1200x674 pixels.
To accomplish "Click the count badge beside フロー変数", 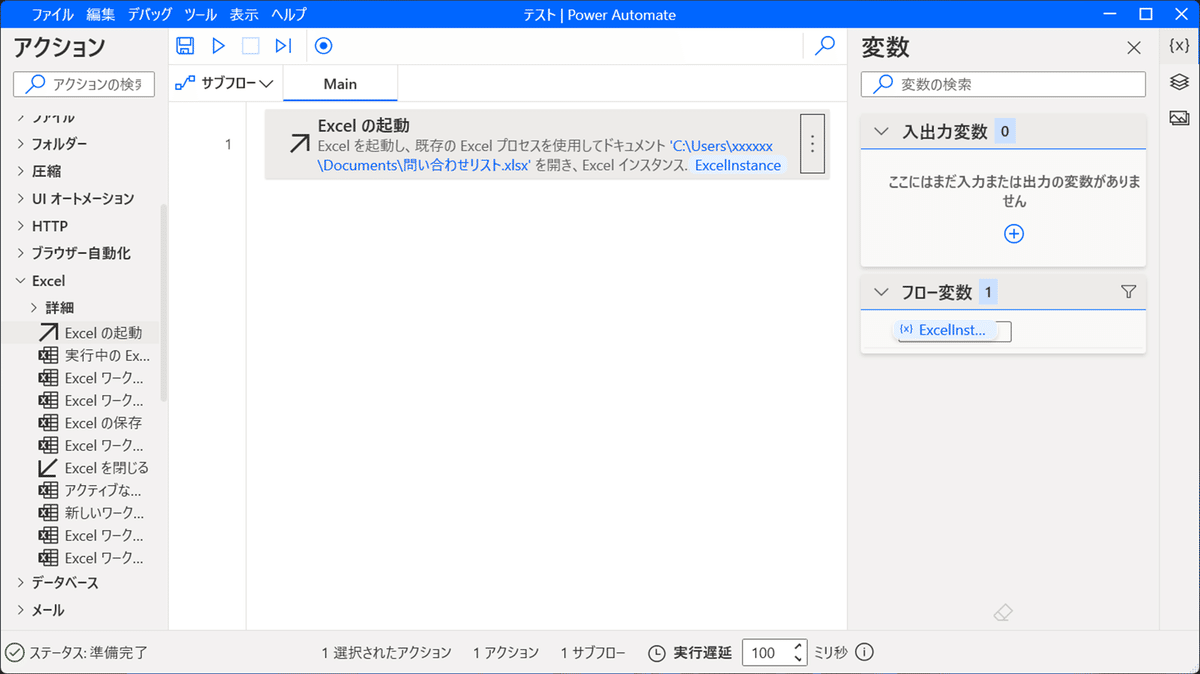I will 989,292.
